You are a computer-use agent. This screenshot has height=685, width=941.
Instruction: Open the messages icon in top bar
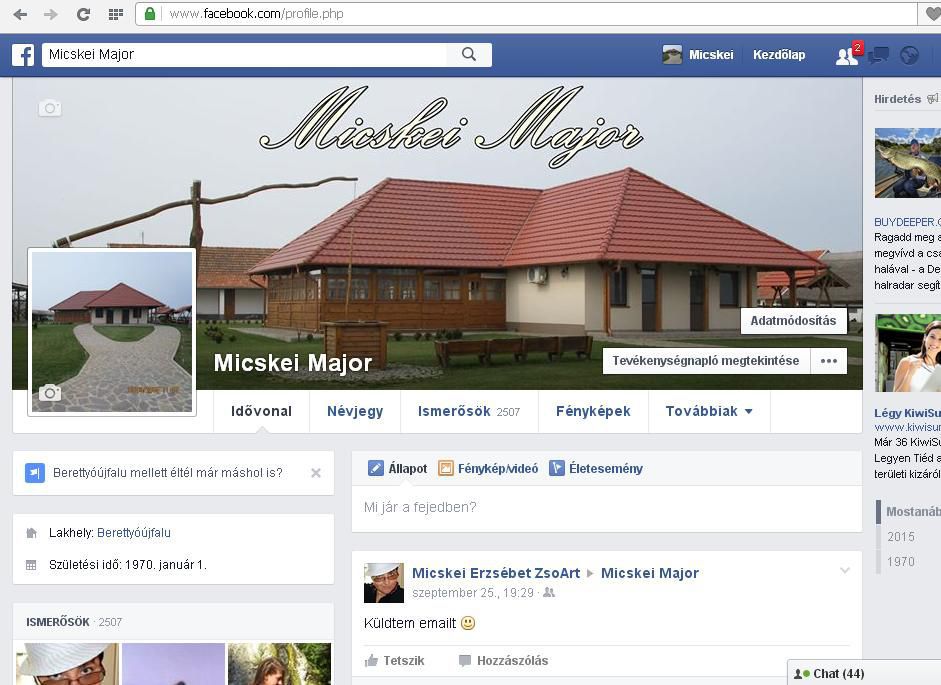879,55
